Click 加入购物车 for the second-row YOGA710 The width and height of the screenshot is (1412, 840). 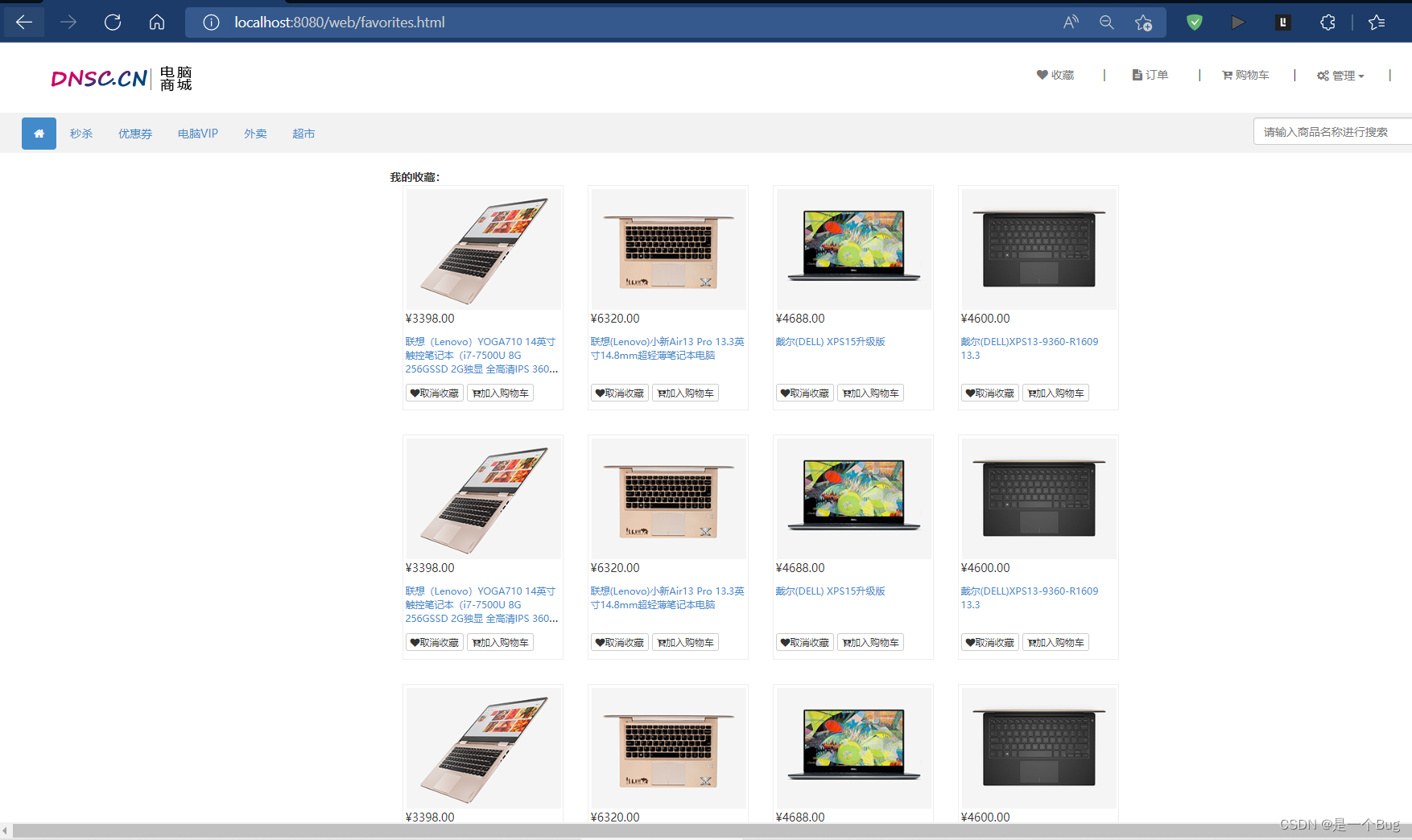point(501,643)
